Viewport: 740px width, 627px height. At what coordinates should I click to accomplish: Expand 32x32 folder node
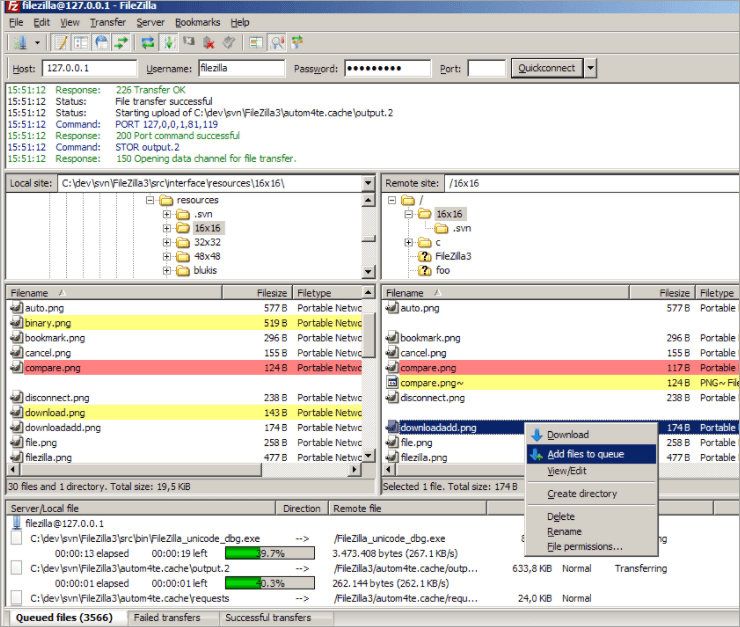click(167, 242)
